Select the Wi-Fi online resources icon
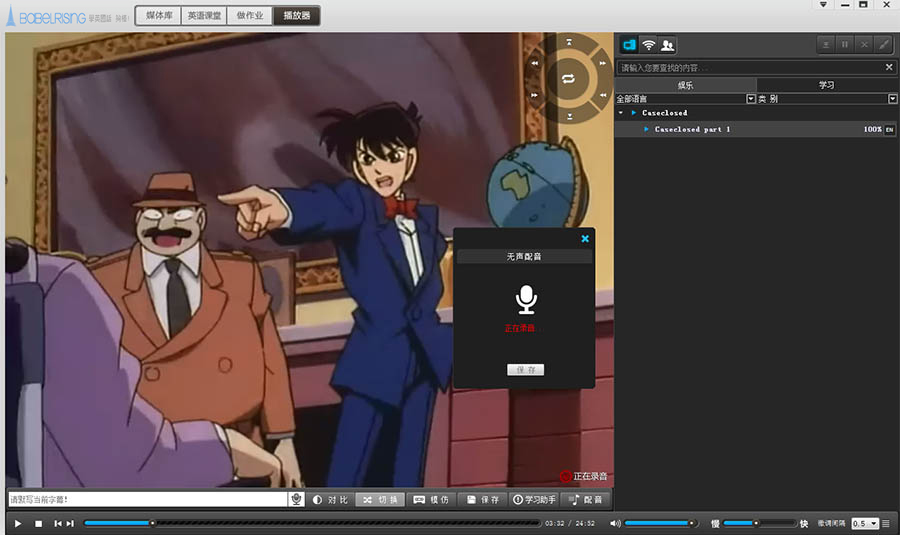 point(649,45)
